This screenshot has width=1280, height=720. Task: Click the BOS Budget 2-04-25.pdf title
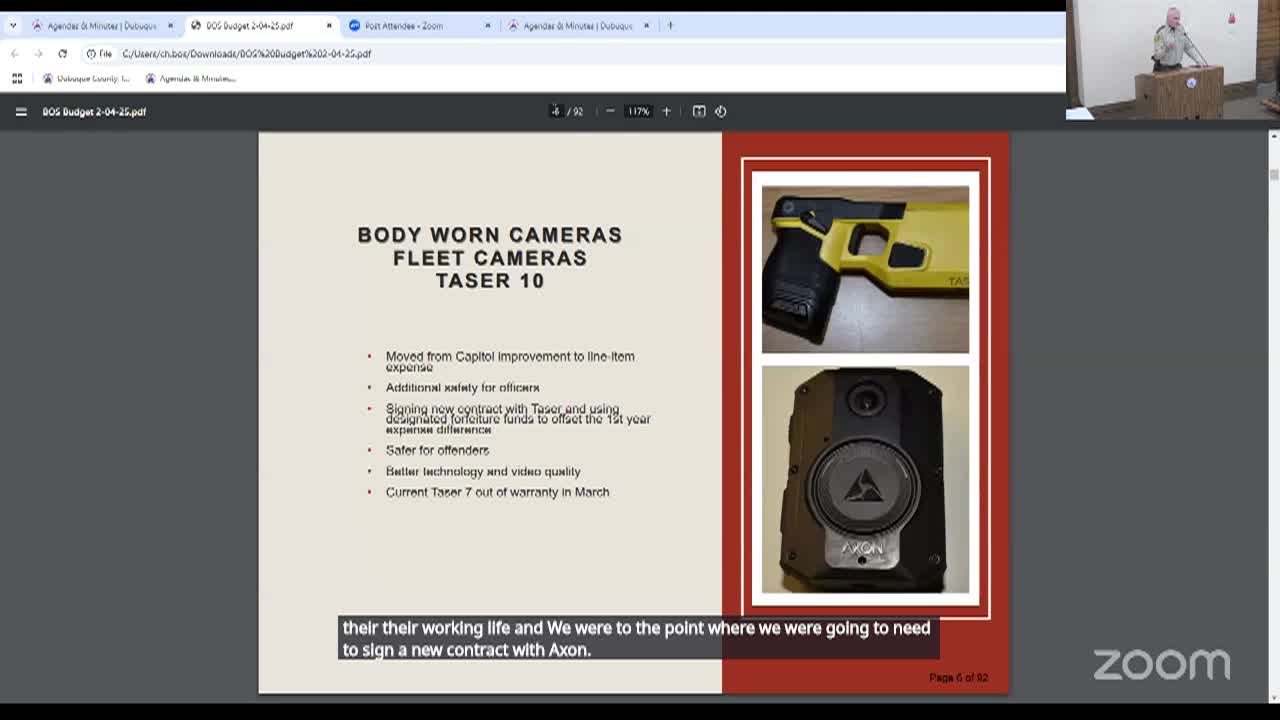[x=94, y=111]
